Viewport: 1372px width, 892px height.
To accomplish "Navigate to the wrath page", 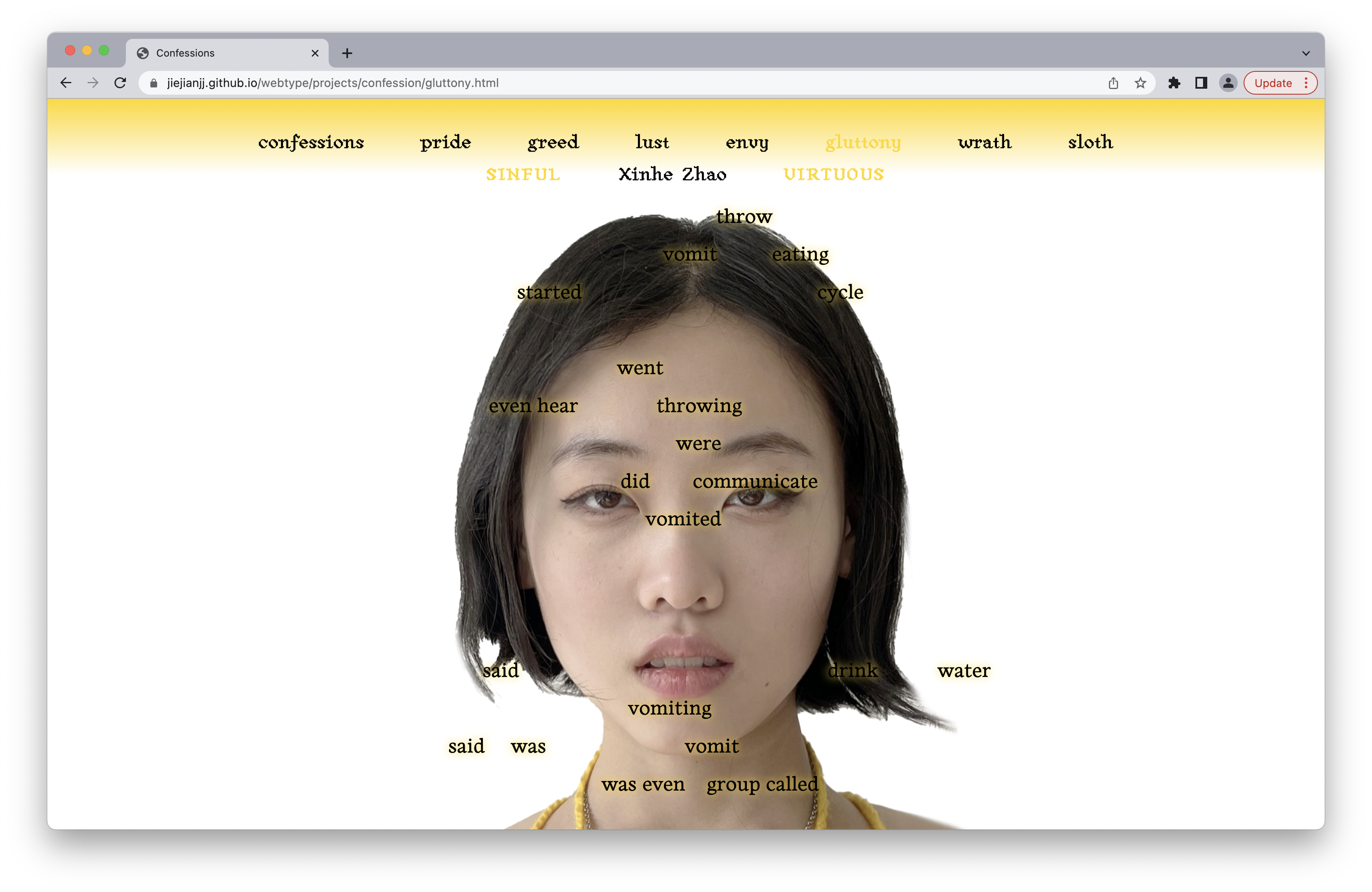I will (985, 142).
